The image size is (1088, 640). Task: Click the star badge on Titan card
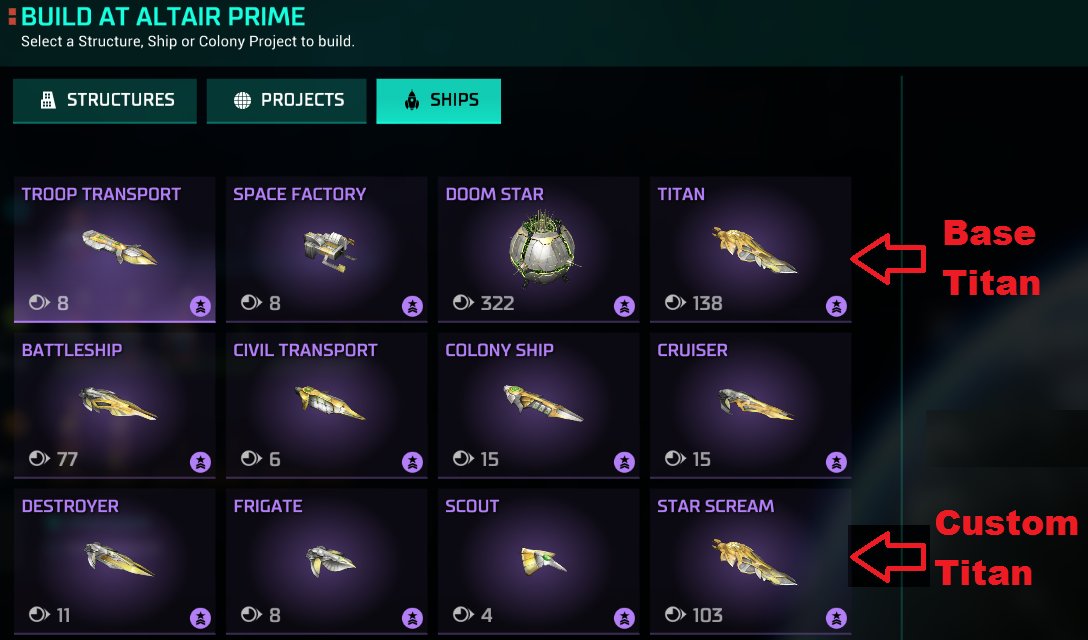click(836, 305)
